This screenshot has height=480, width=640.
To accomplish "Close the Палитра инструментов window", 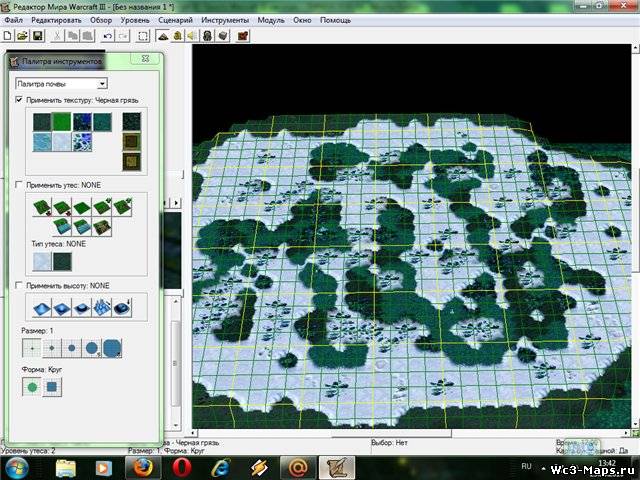I will point(147,60).
